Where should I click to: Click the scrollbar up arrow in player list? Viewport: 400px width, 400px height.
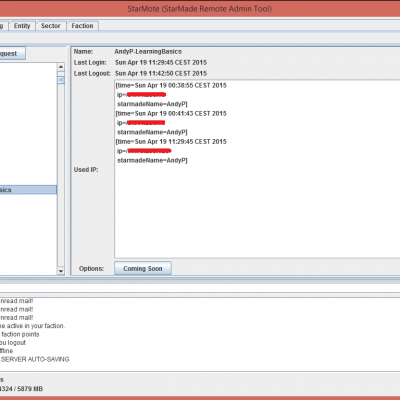(61, 67)
